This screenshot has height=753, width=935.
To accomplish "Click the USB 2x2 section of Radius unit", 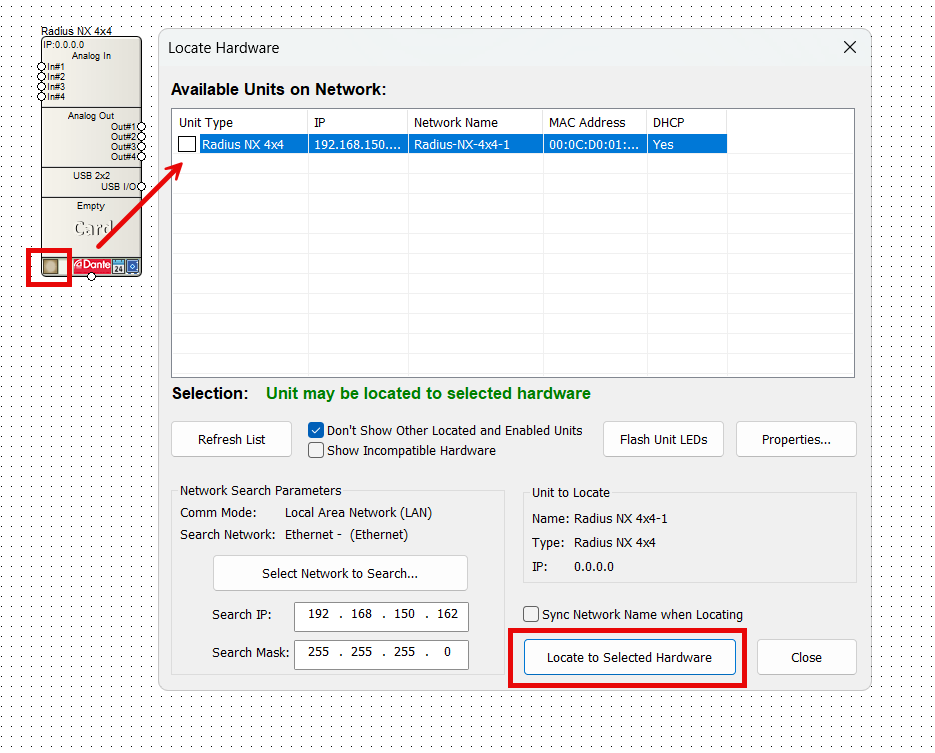I will (x=91, y=182).
